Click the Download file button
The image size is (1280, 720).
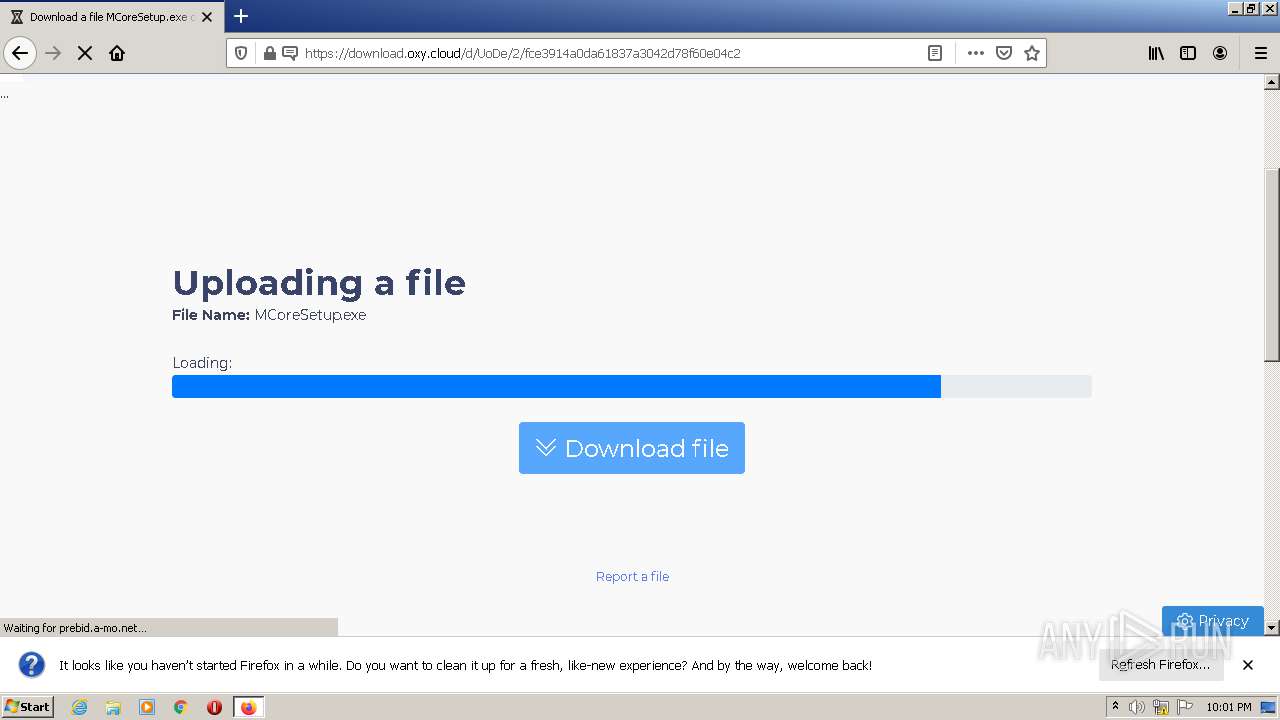click(632, 448)
